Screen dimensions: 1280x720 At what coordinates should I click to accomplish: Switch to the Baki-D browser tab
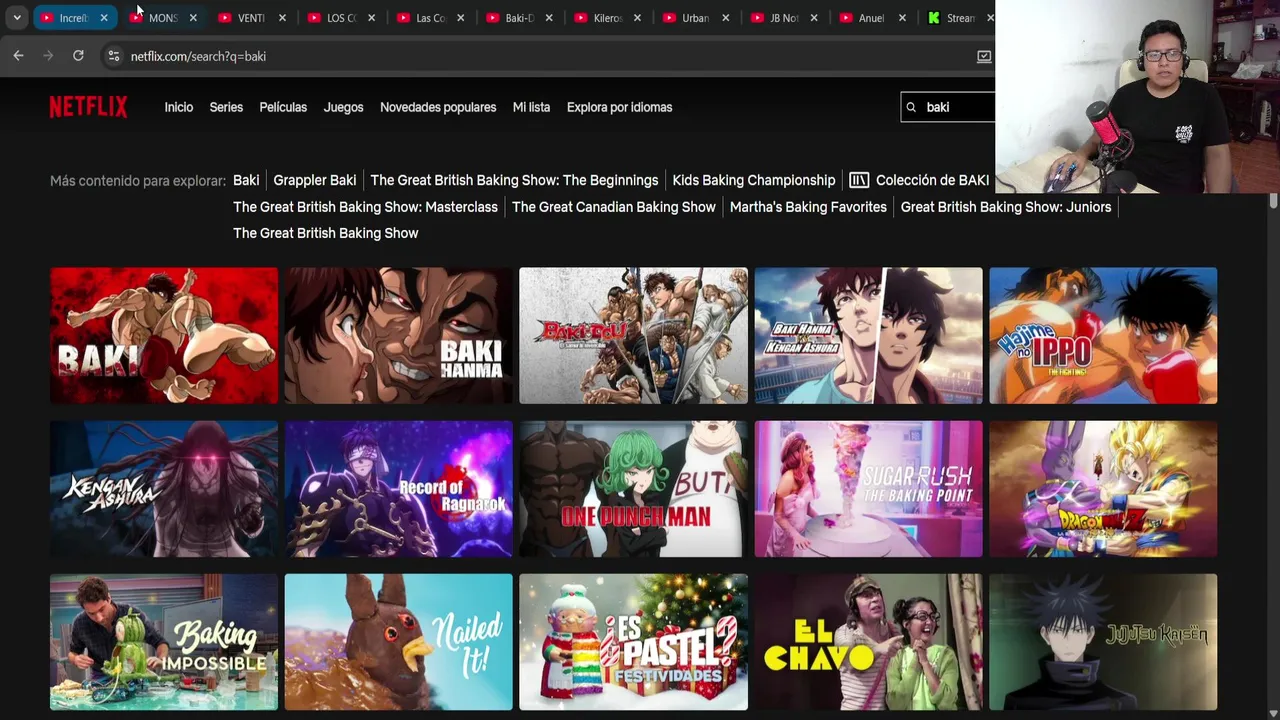pyautogui.click(x=518, y=18)
